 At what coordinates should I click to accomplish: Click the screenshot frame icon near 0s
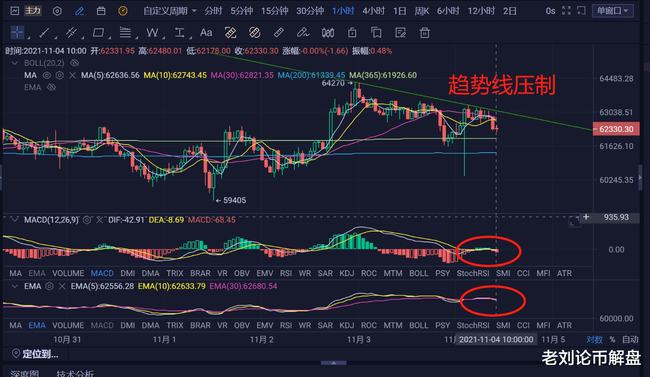[581, 11]
